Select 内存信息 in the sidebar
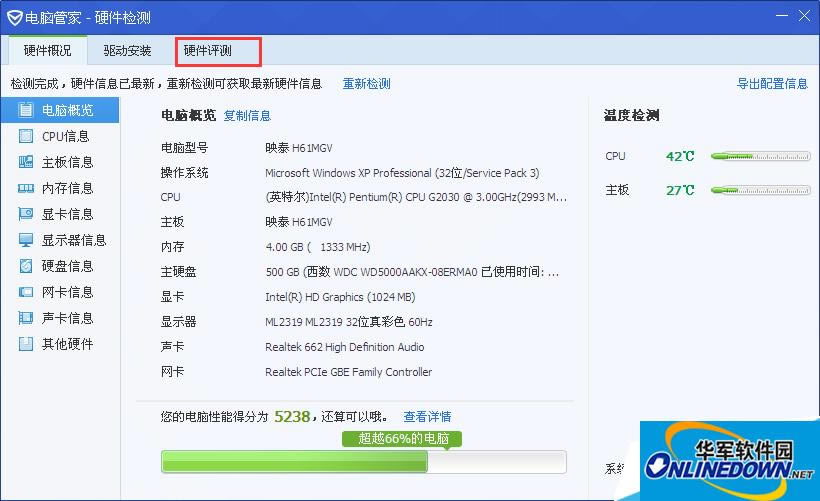The image size is (820, 501). click(x=60, y=188)
